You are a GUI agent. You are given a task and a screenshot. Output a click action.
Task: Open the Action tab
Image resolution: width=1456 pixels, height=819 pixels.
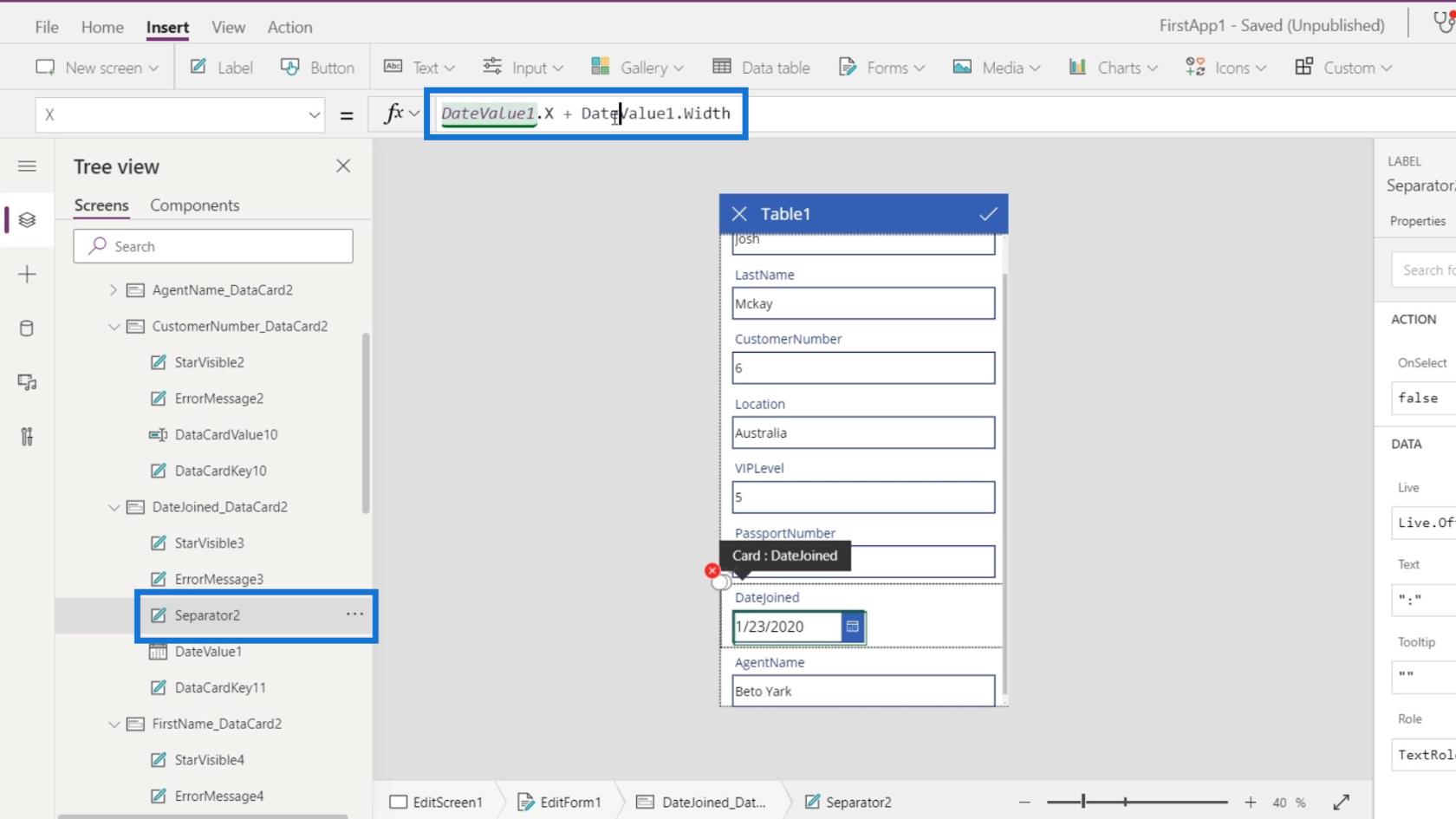pyautogui.click(x=289, y=27)
